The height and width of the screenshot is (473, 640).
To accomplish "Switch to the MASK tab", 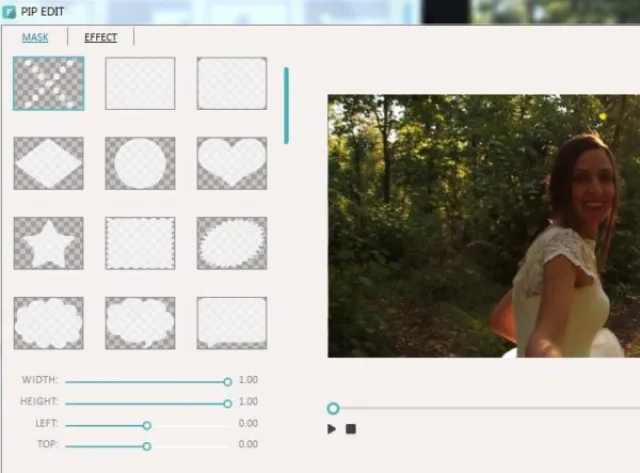I will click(35, 38).
